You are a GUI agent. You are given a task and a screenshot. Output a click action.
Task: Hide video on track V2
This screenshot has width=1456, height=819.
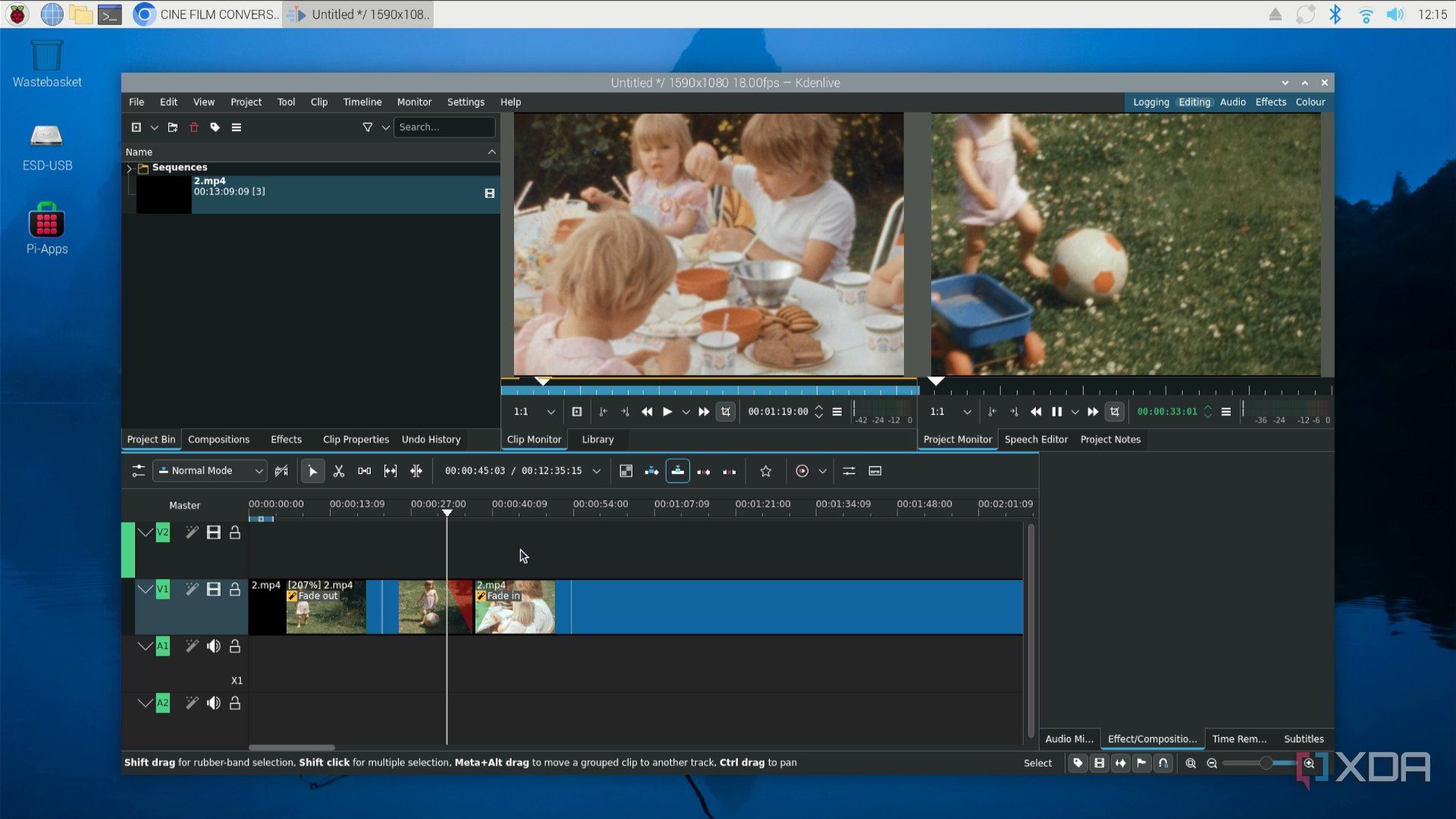point(214,533)
